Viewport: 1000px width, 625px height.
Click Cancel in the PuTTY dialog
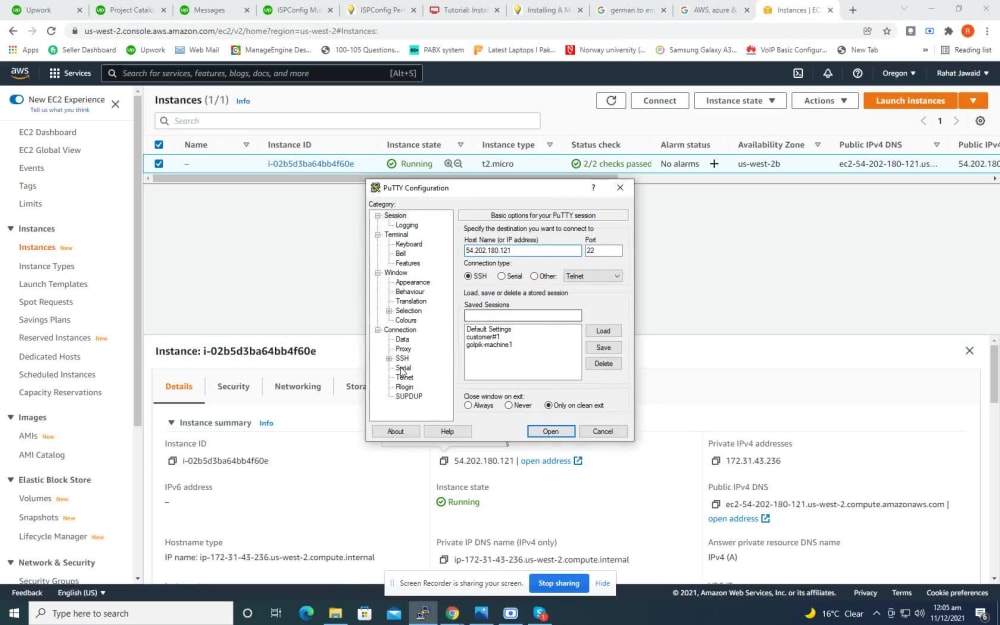603,432
